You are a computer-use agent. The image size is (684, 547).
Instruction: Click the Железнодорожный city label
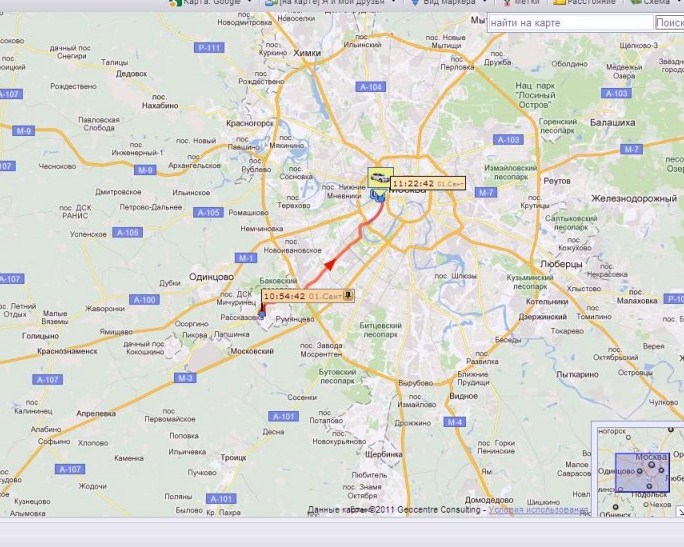pos(634,198)
